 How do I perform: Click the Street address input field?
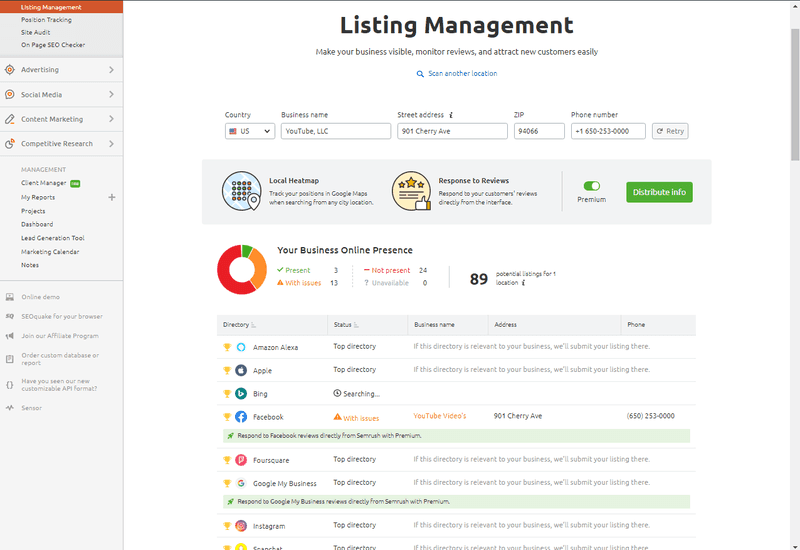[453, 131]
